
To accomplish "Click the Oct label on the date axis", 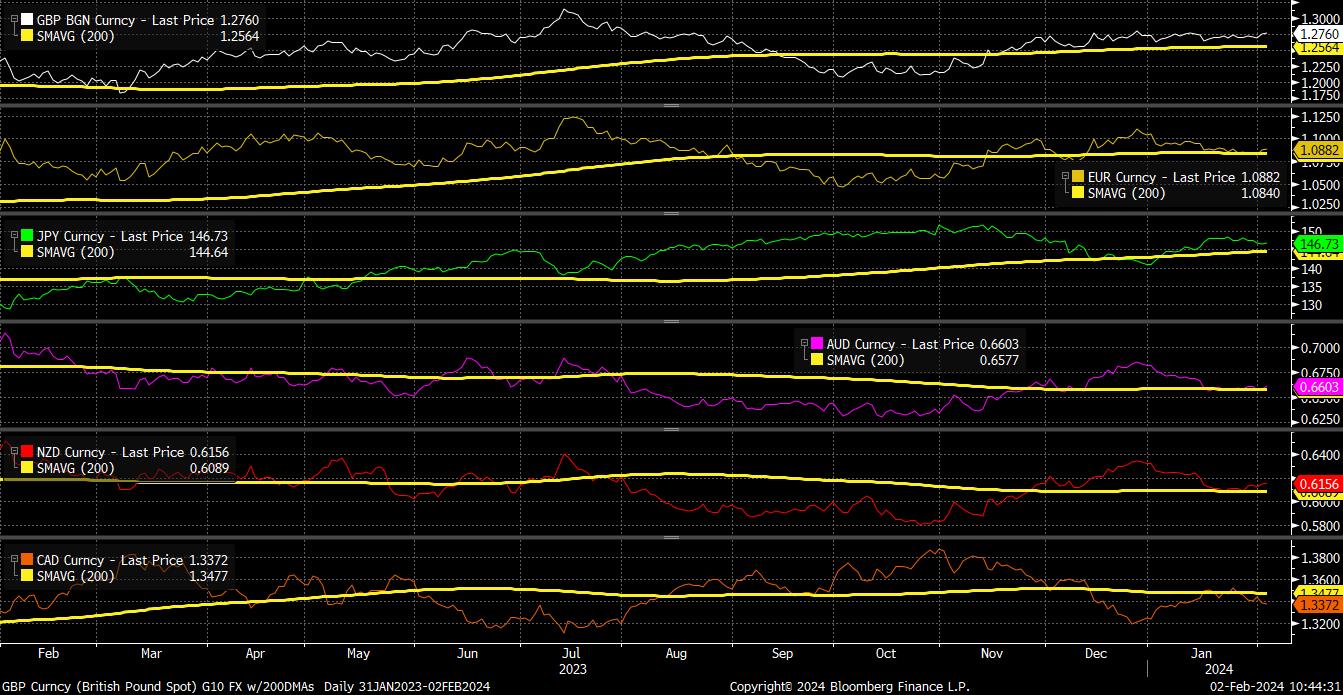I will [886, 653].
